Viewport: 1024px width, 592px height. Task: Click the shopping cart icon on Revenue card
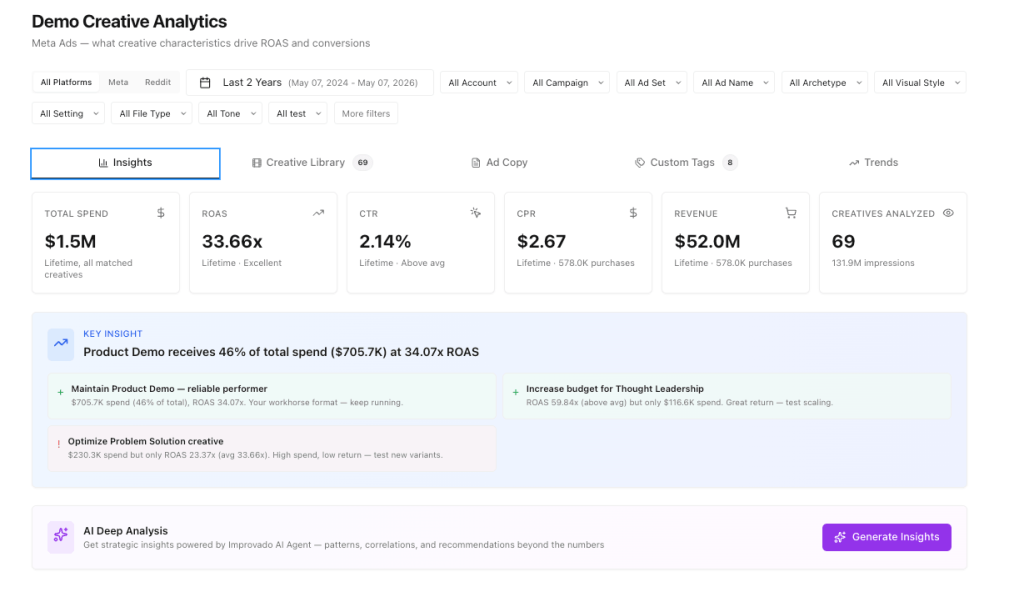(791, 213)
